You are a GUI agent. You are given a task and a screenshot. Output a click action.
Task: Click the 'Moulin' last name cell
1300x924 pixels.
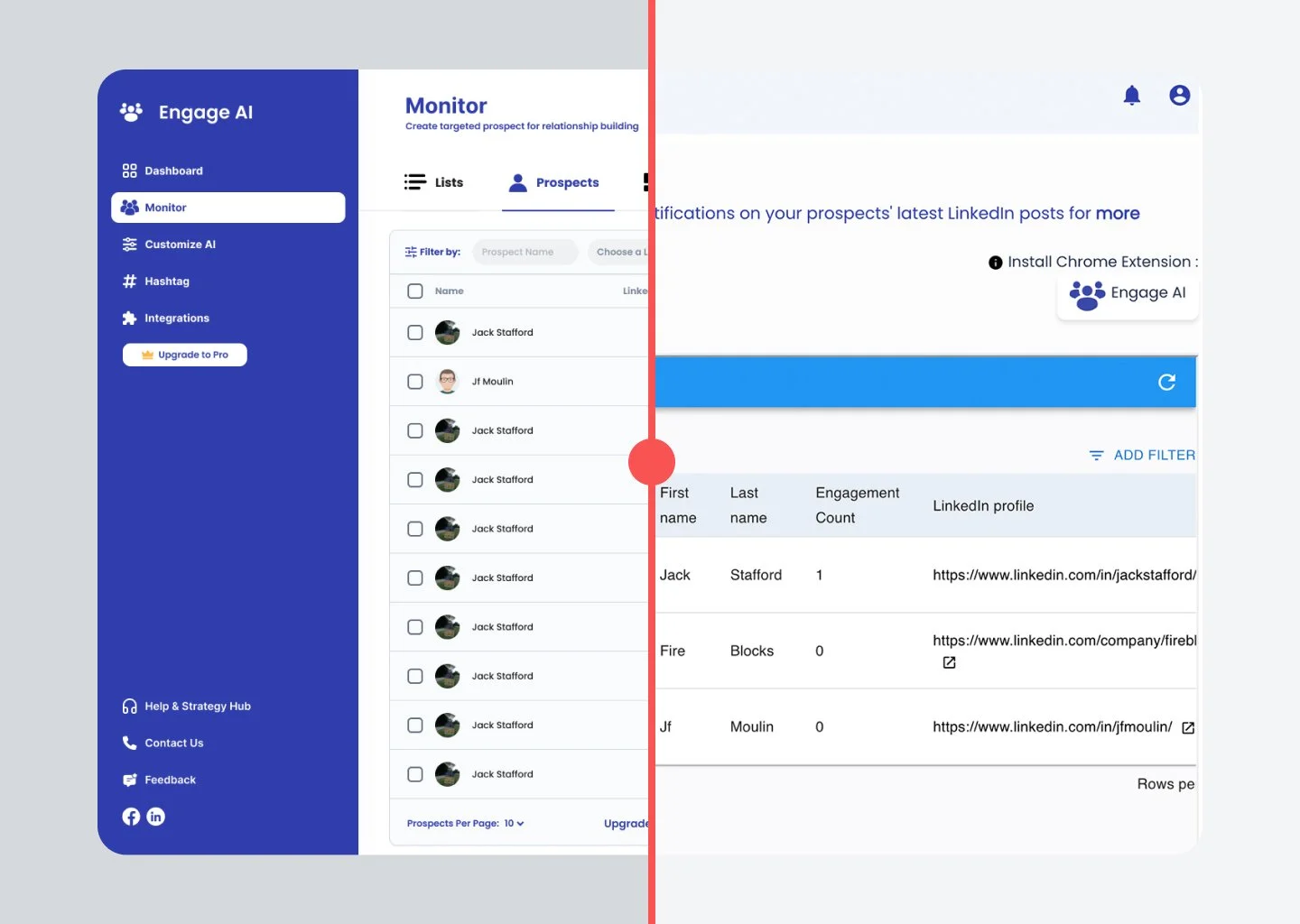752,726
